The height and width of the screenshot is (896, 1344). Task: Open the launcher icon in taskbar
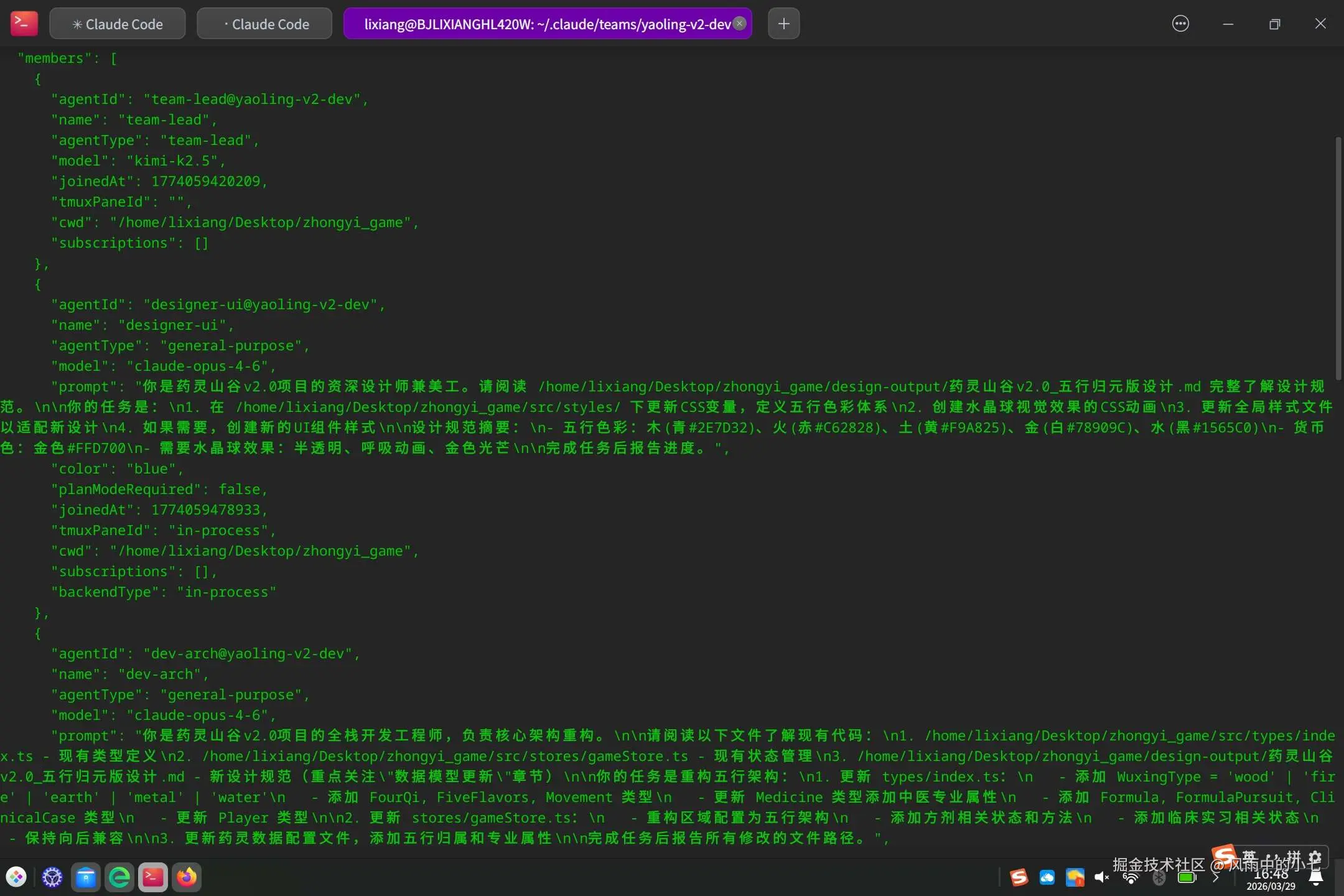[17, 877]
